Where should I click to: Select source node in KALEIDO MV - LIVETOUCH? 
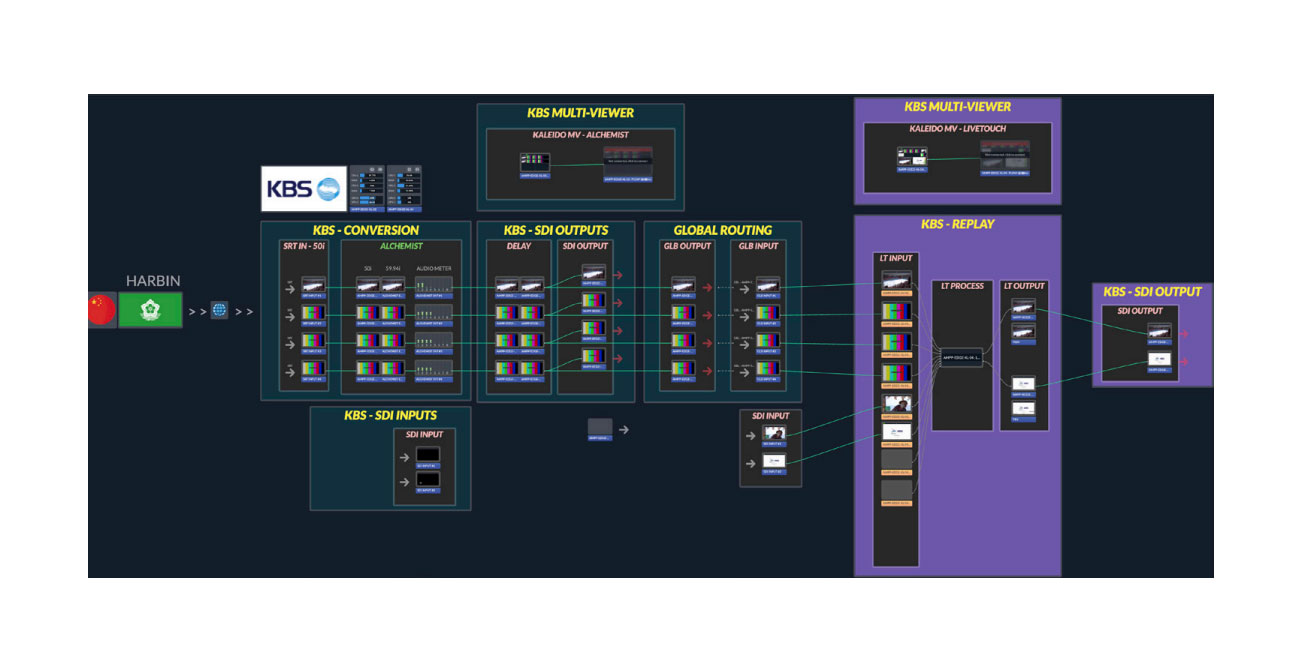pos(910,157)
